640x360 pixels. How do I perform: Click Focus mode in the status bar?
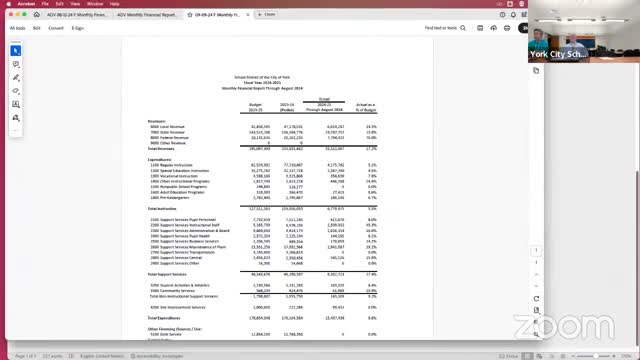[x=508, y=356]
